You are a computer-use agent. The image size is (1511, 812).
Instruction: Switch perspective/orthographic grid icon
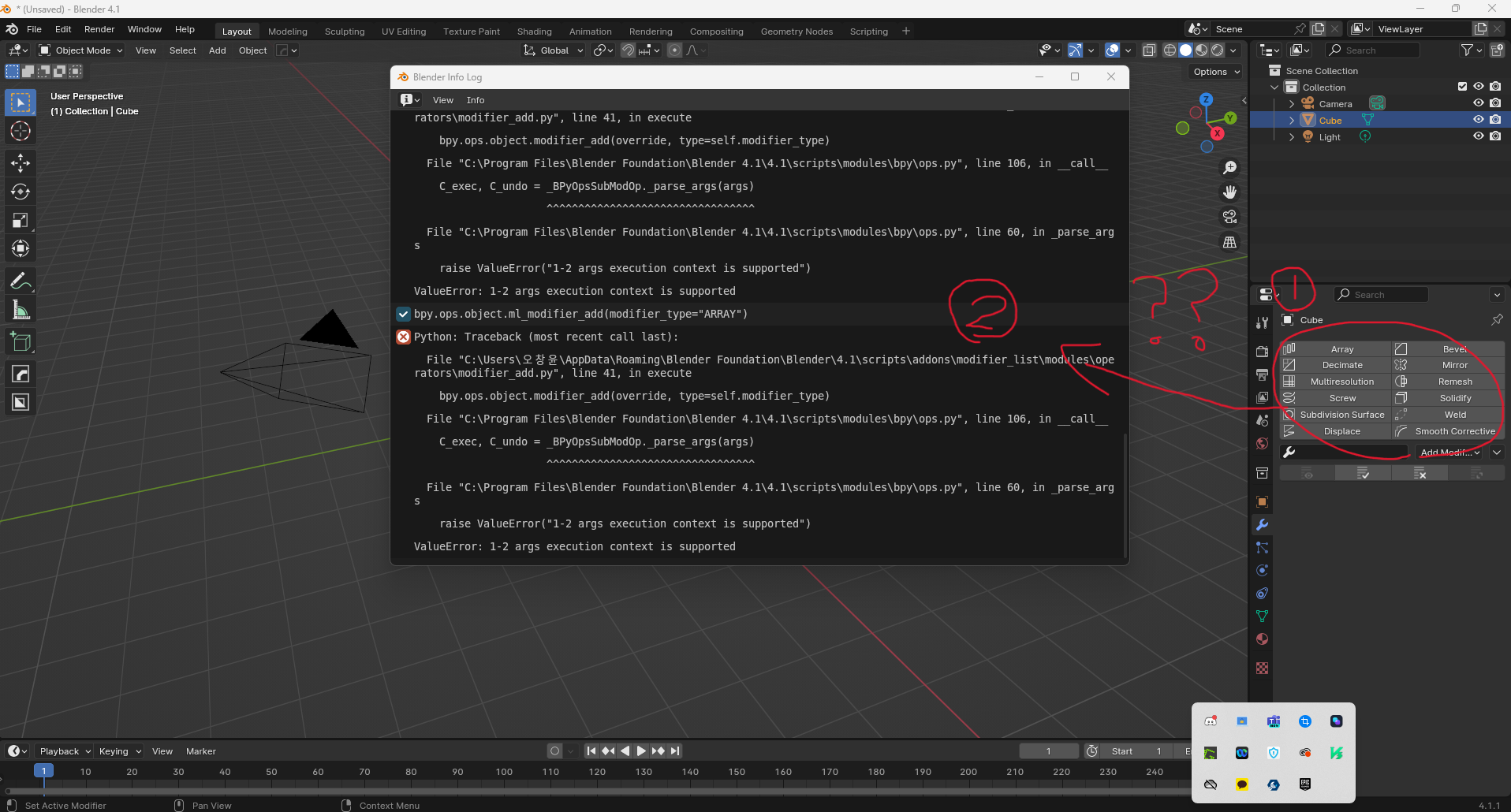[x=1229, y=242]
